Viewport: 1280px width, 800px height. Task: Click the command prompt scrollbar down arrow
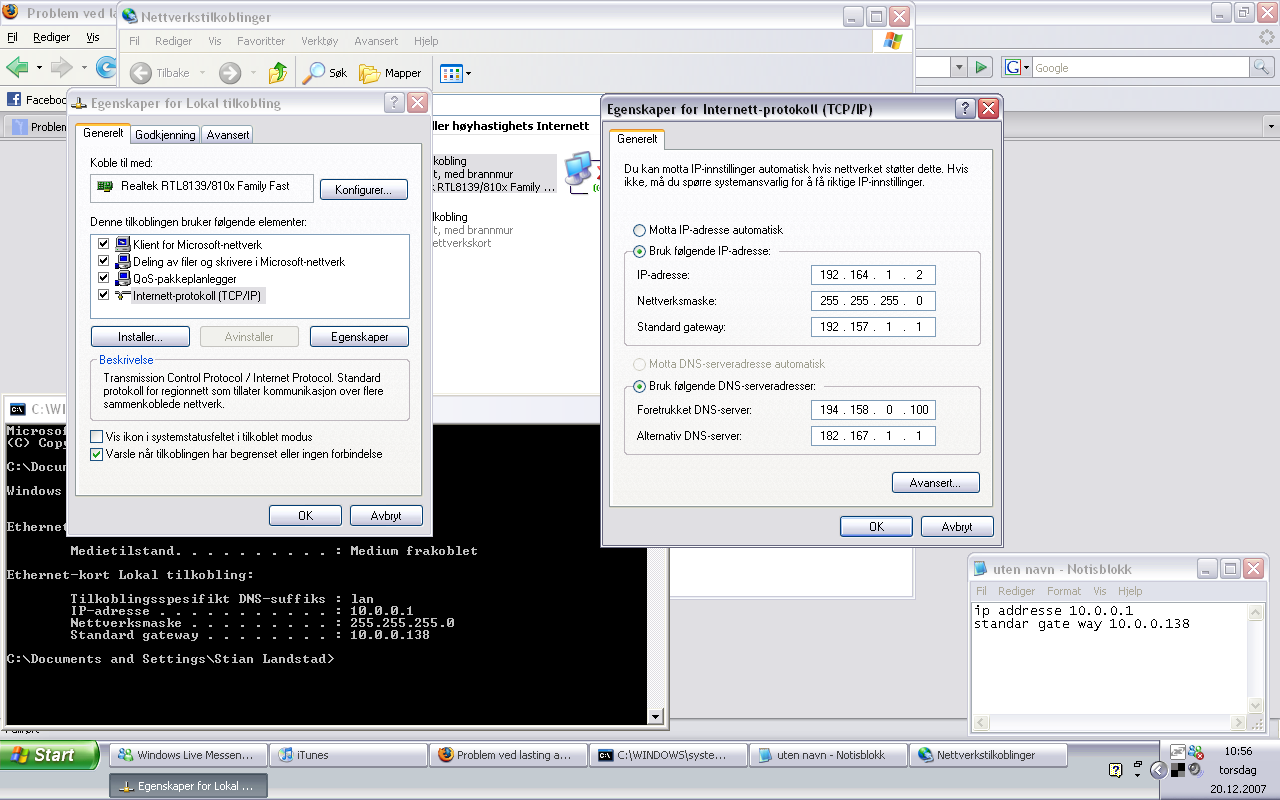[656, 716]
